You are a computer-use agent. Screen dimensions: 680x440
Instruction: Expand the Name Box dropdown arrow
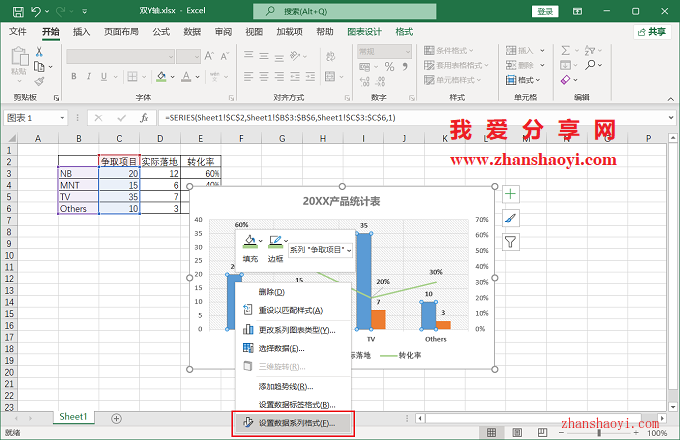tap(62, 118)
